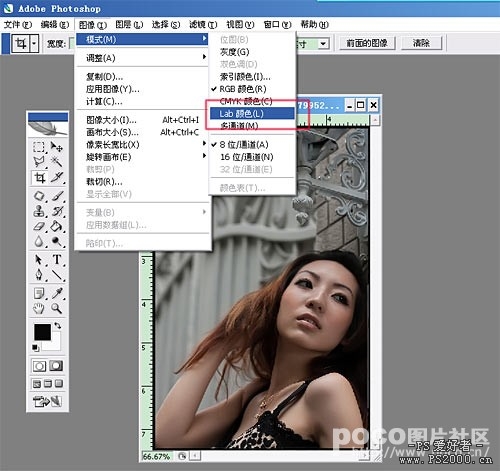The height and width of the screenshot is (471, 500).
Task: Choose 复制(D)... command
Action: [142, 77]
